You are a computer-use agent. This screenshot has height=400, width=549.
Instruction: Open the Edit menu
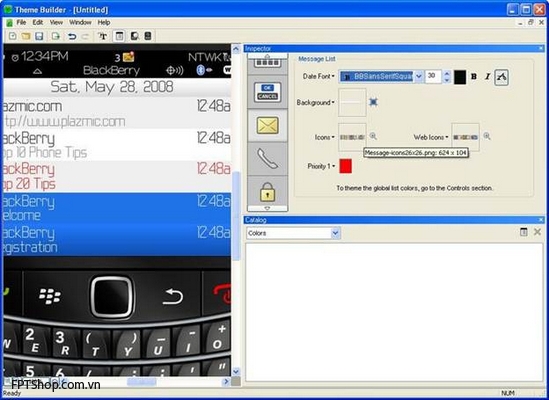(37, 22)
